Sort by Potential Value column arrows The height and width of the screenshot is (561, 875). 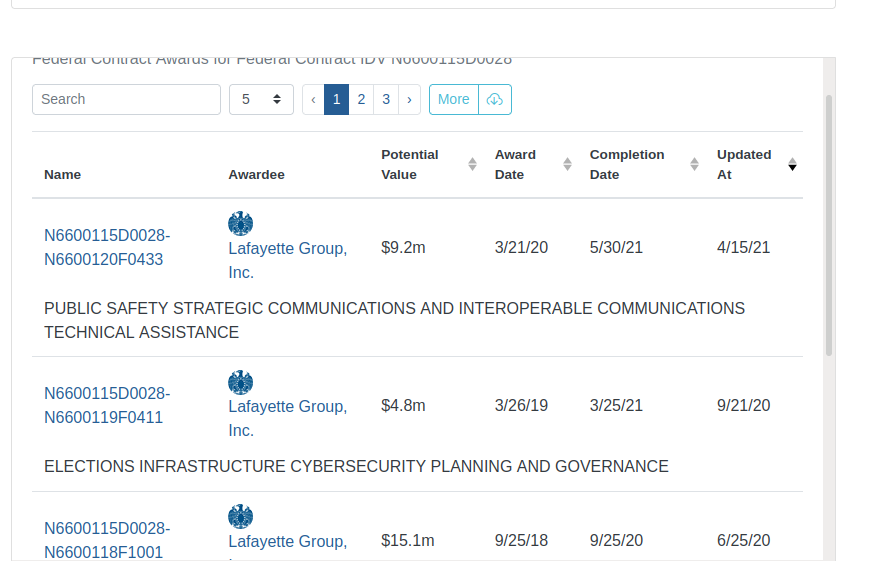472,164
